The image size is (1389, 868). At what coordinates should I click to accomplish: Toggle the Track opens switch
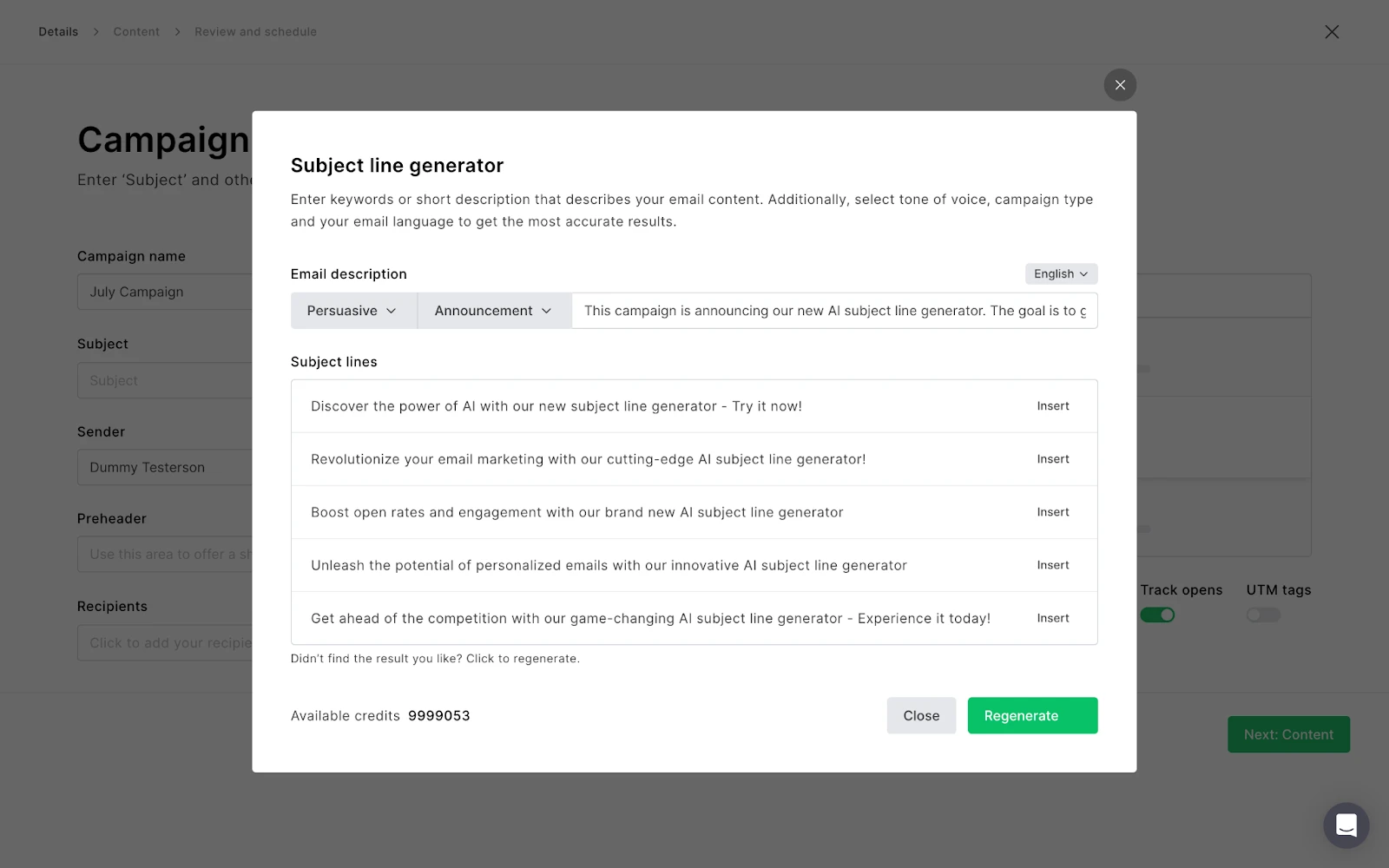[x=1157, y=615]
